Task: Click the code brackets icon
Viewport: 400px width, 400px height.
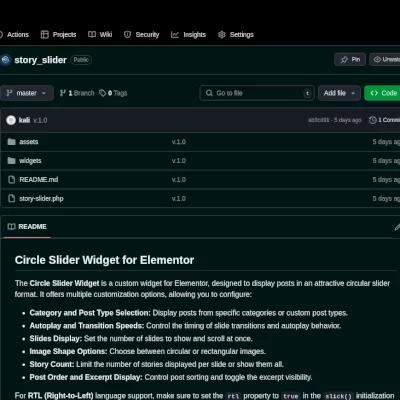Action: pos(374,93)
